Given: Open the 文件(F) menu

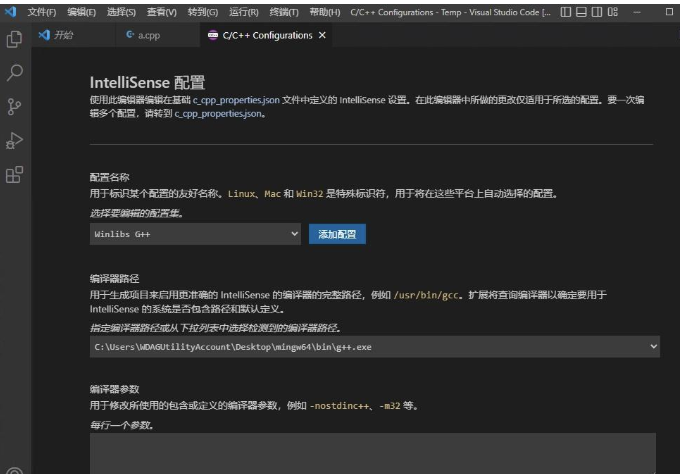Looking at the screenshot, I should [42, 12].
